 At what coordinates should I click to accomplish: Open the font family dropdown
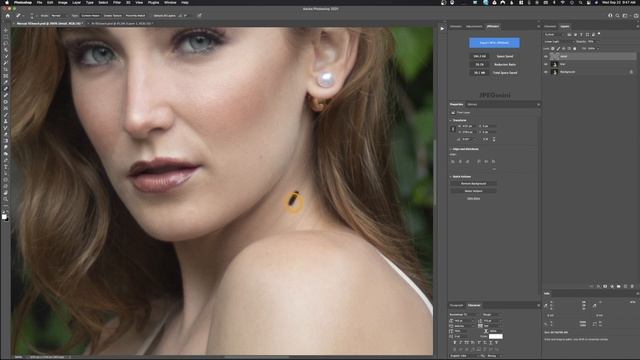click(x=464, y=315)
